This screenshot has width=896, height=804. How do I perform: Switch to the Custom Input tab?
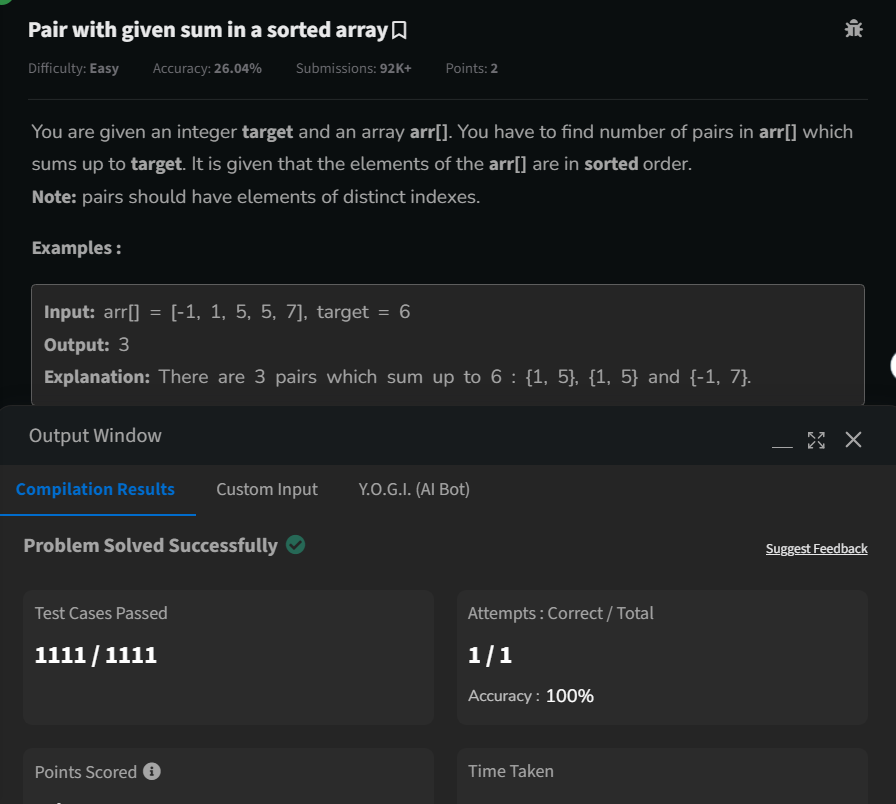(x=266, y=489)
